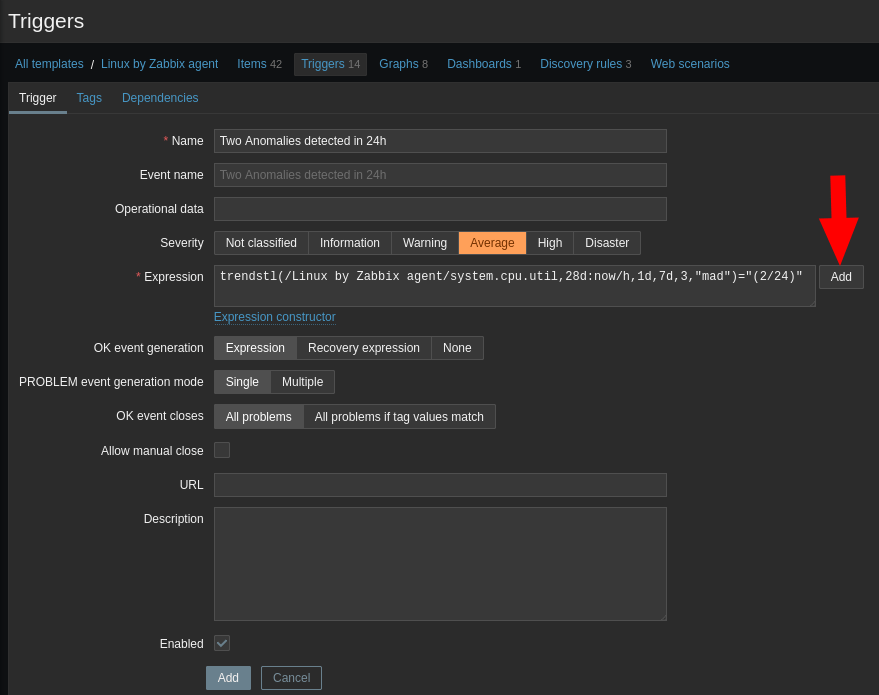This screenshot has width=879, height=695.
Task: Enable the Allow manual close checkbox
Action: tap(221, 450)
